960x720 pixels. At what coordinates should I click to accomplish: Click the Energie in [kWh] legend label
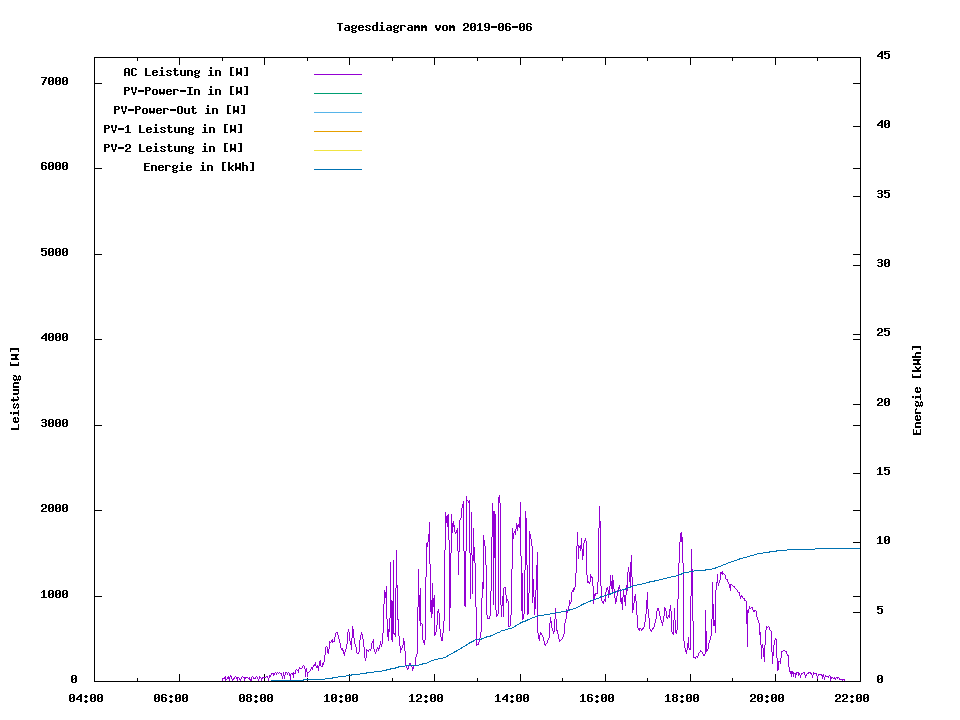point(199,167)
